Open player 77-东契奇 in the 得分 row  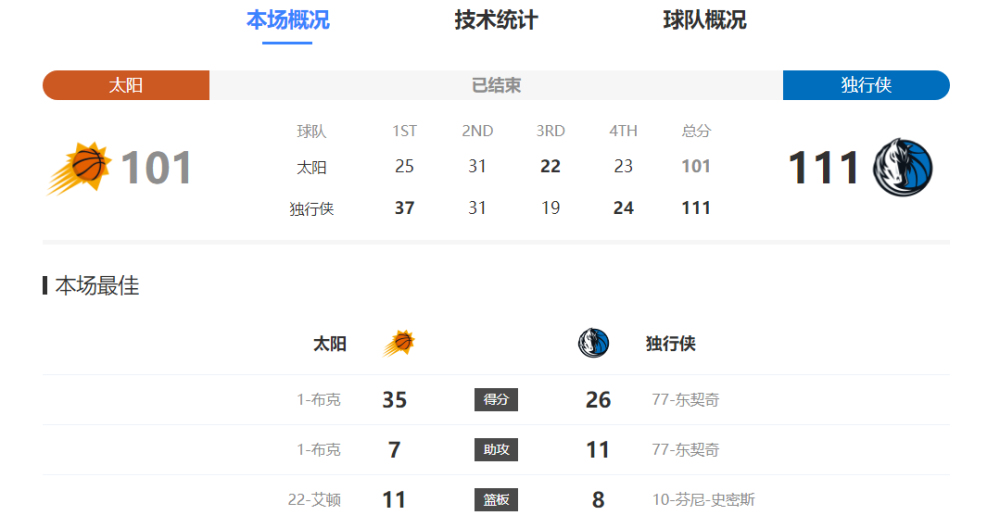click(x=685, y=400)
